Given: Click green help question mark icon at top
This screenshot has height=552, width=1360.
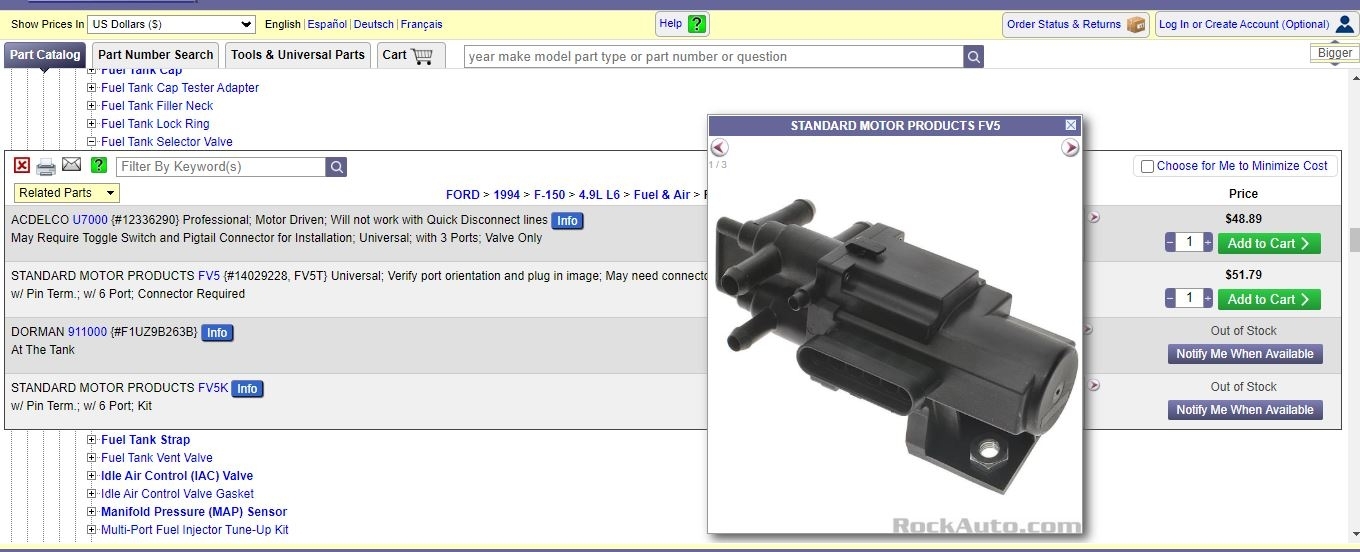Looking at the screenshot, I should click(697, 24).
